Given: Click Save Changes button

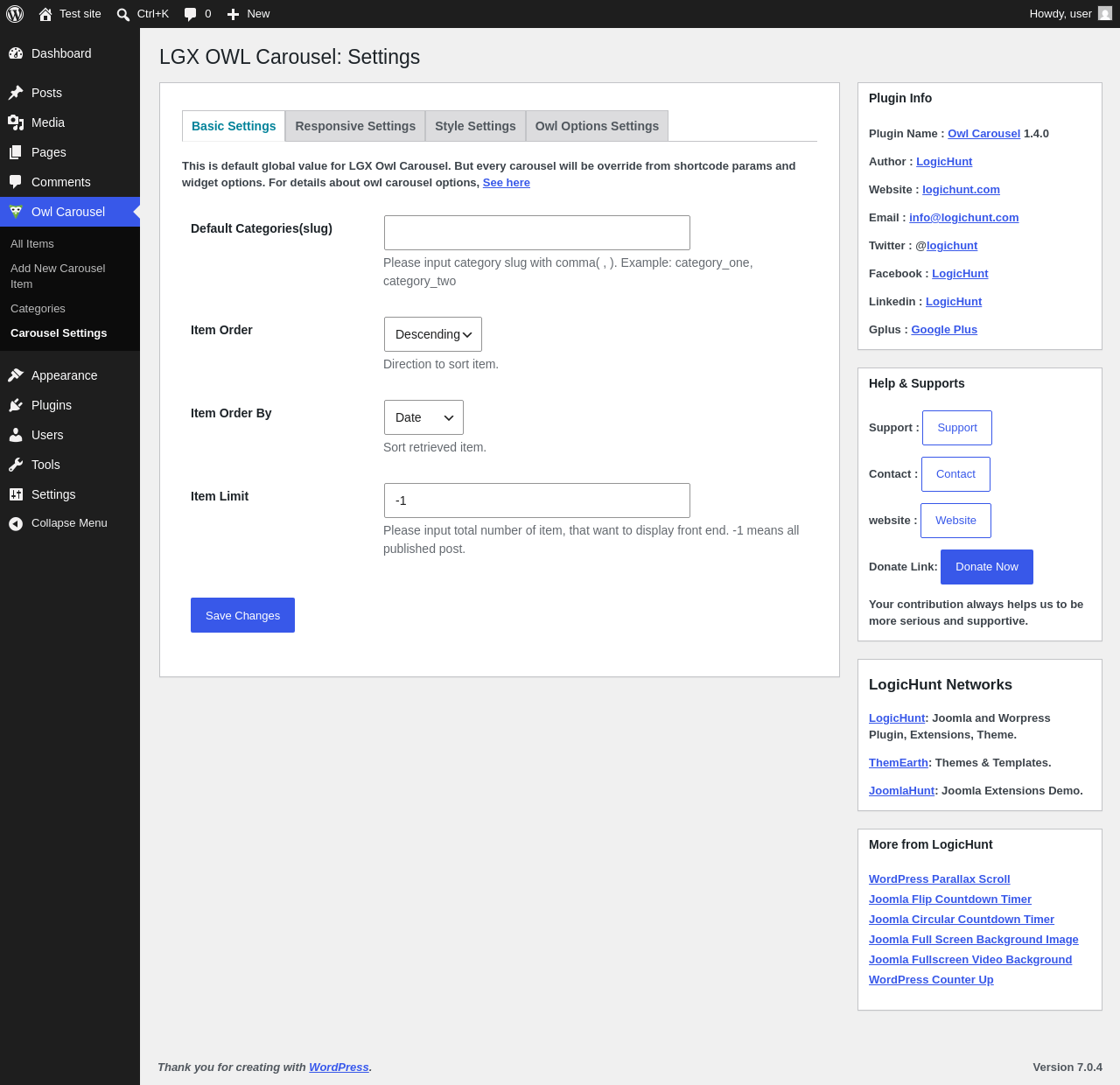Looking at the screenshot, I should (242, 615).
